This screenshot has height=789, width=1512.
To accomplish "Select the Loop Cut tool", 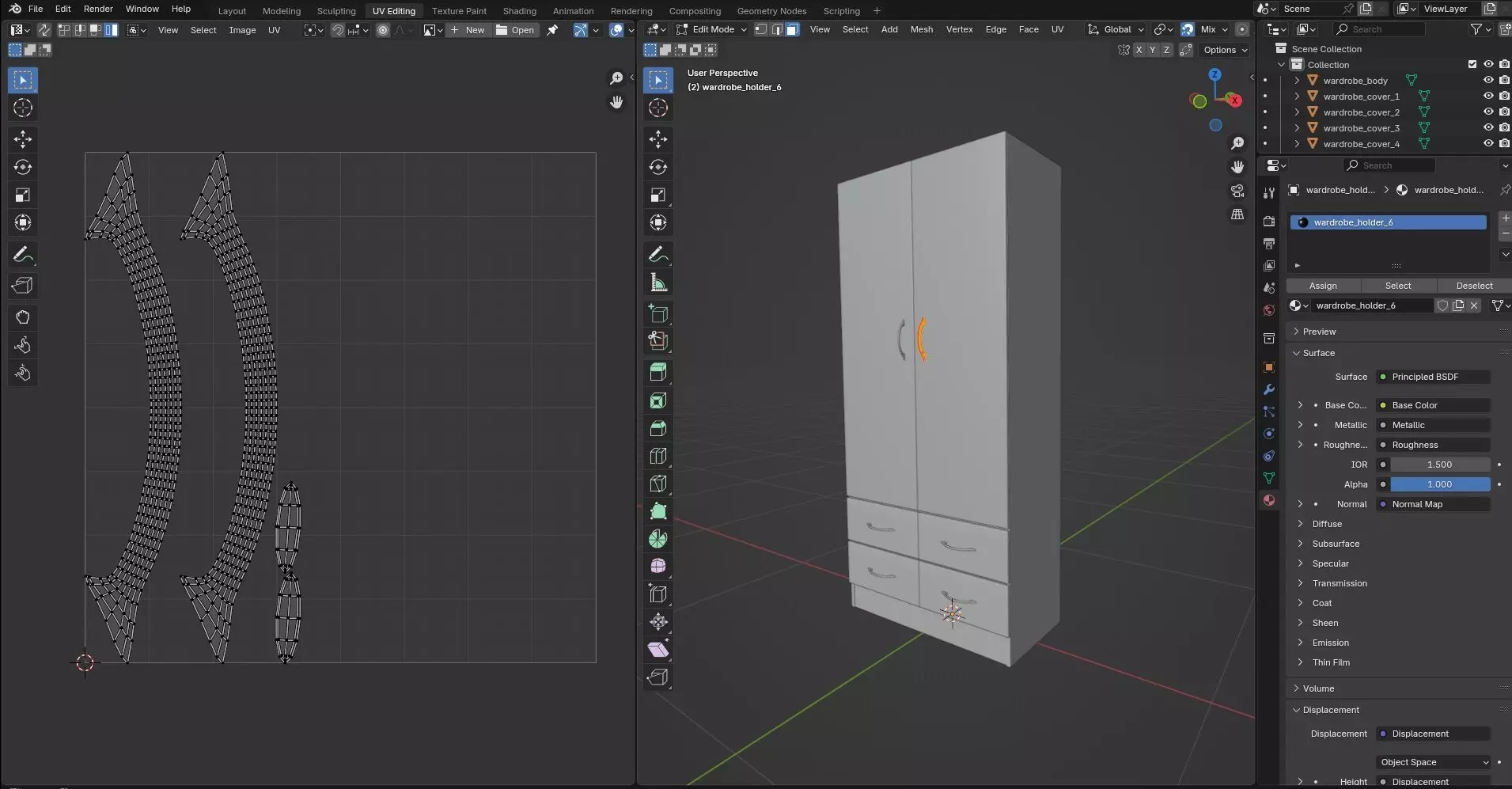I will (x=658, y=456).
